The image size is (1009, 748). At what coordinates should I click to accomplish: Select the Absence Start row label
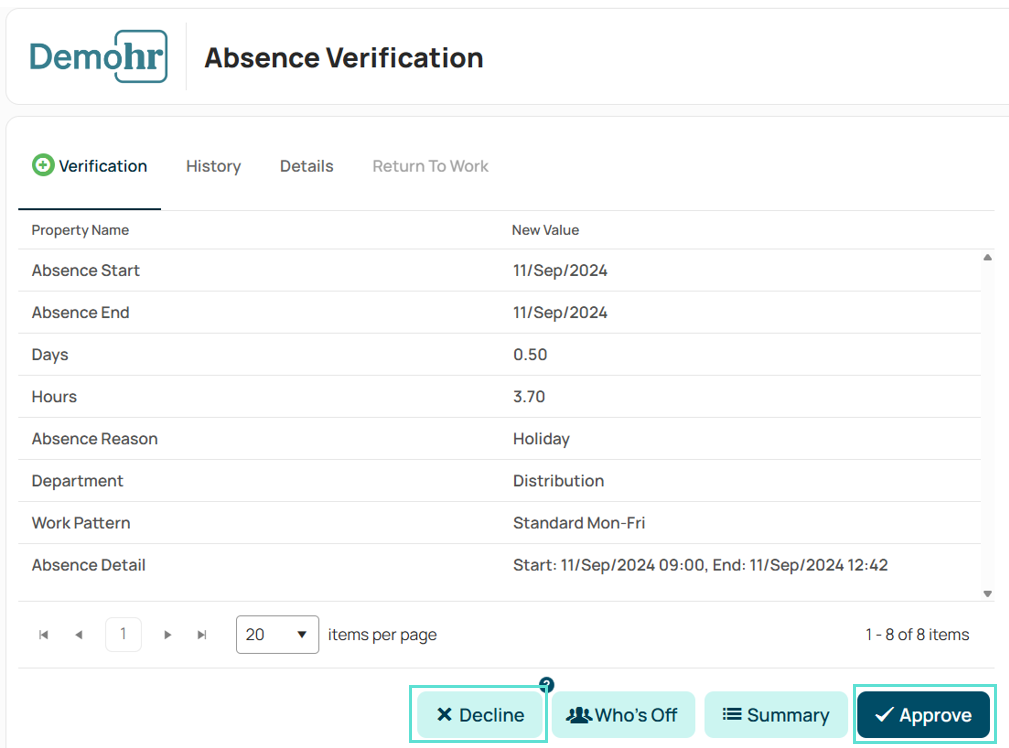(x=86, y=270)
